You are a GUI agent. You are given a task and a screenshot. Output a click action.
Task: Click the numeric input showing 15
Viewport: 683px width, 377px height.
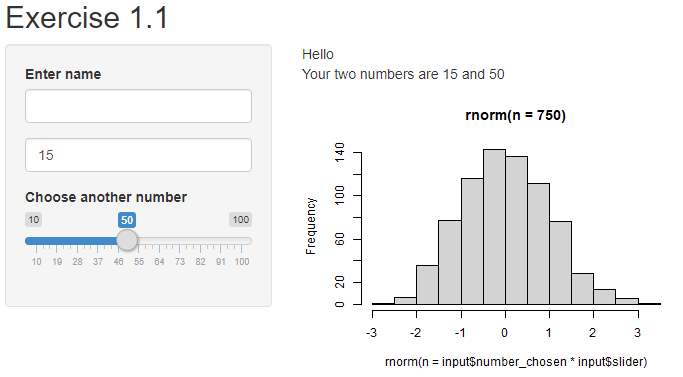[138, 155]
